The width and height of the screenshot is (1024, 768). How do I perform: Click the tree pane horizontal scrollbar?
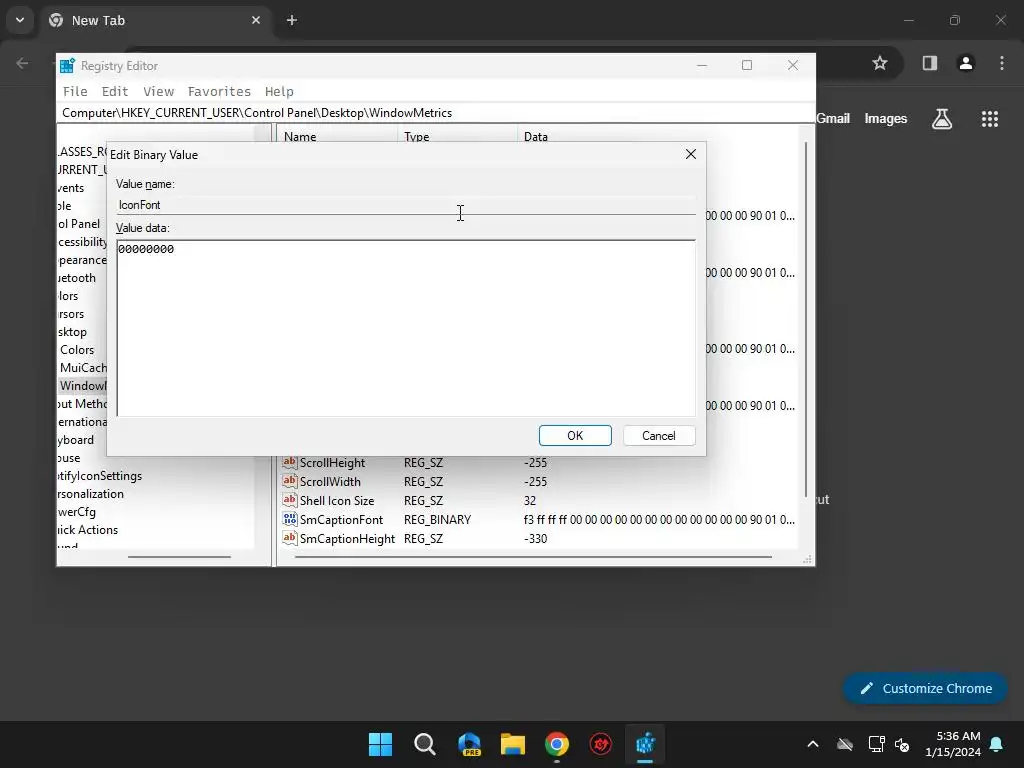pyautogui.click(x=179, y=556)
